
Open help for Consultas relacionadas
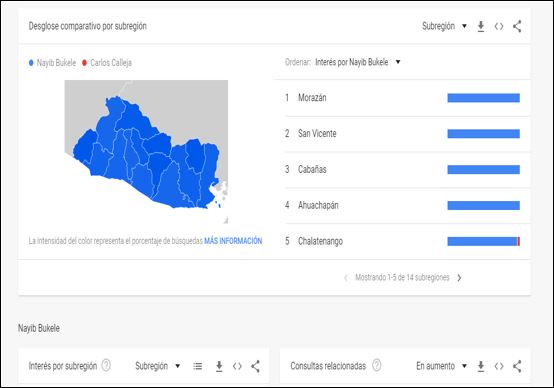pyautogui.click(x=377, y=365)
